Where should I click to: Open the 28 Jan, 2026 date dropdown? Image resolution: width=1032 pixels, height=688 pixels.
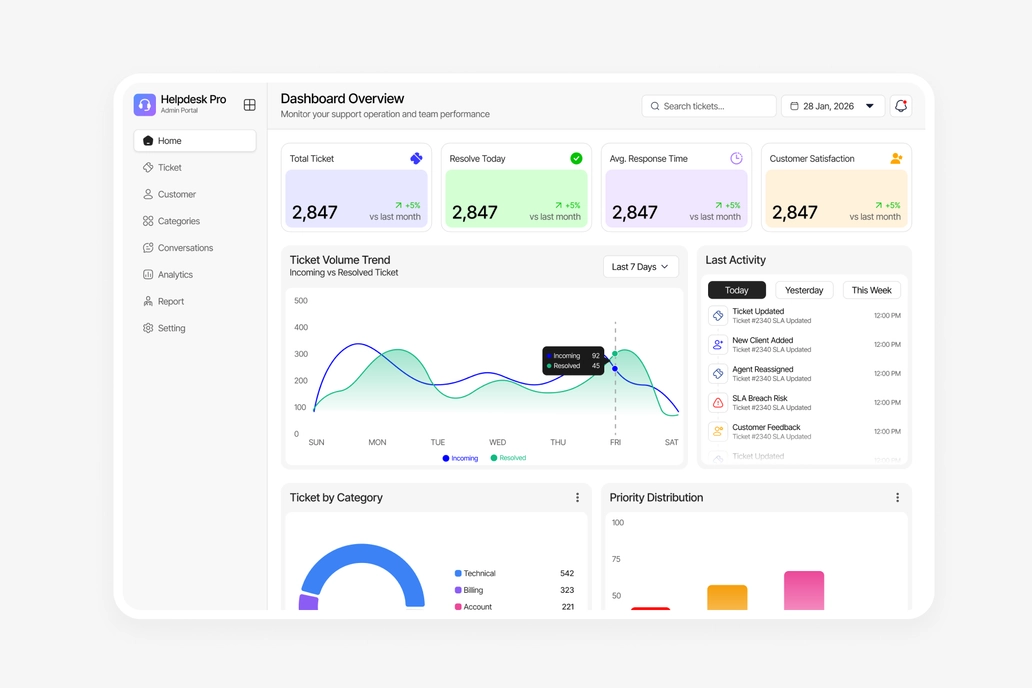(833, 106)
